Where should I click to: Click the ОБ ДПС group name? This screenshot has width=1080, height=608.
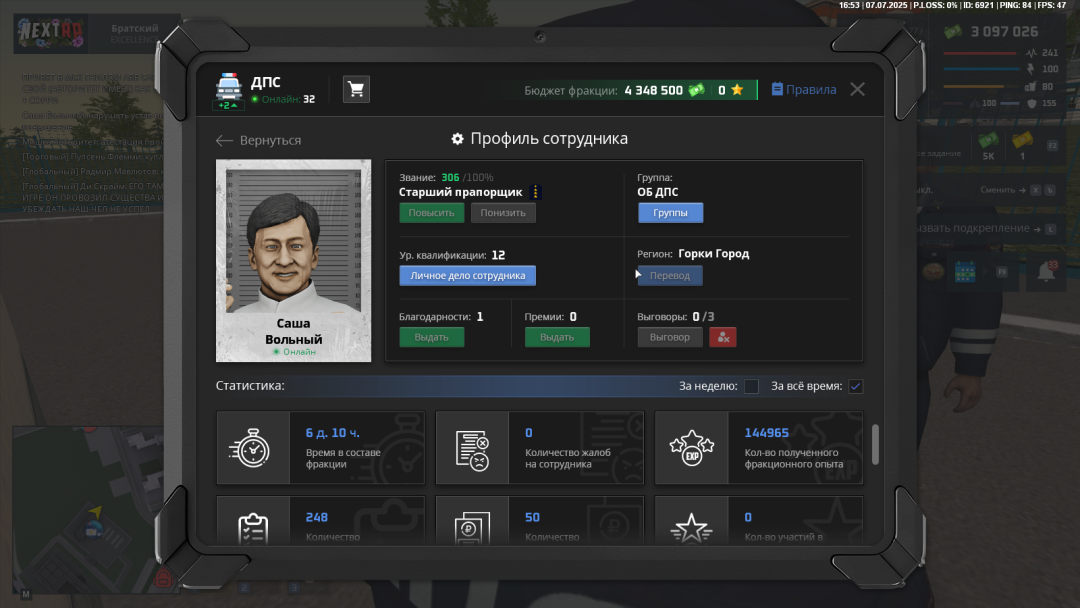[658, 192]
